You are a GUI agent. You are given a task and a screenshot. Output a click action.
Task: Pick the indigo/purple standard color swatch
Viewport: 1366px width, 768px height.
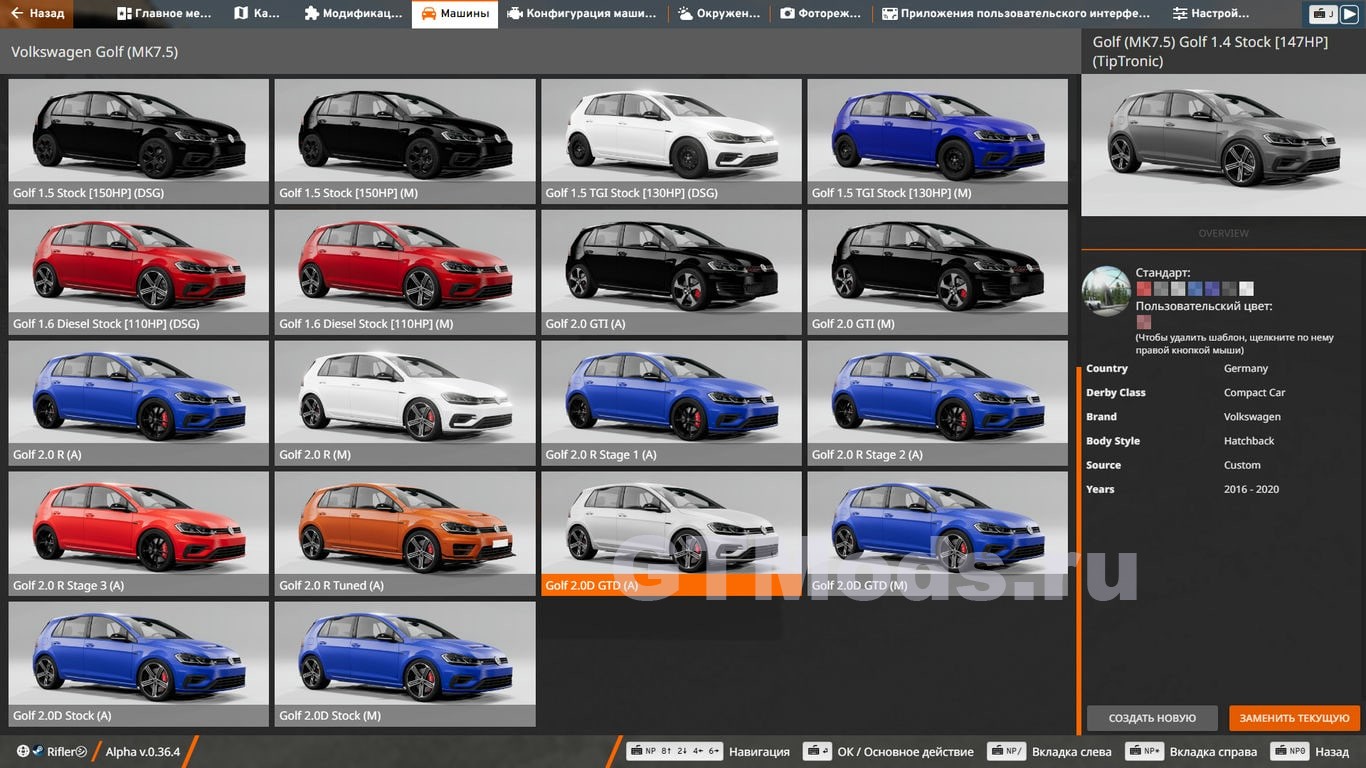(x=1212, y=289)
